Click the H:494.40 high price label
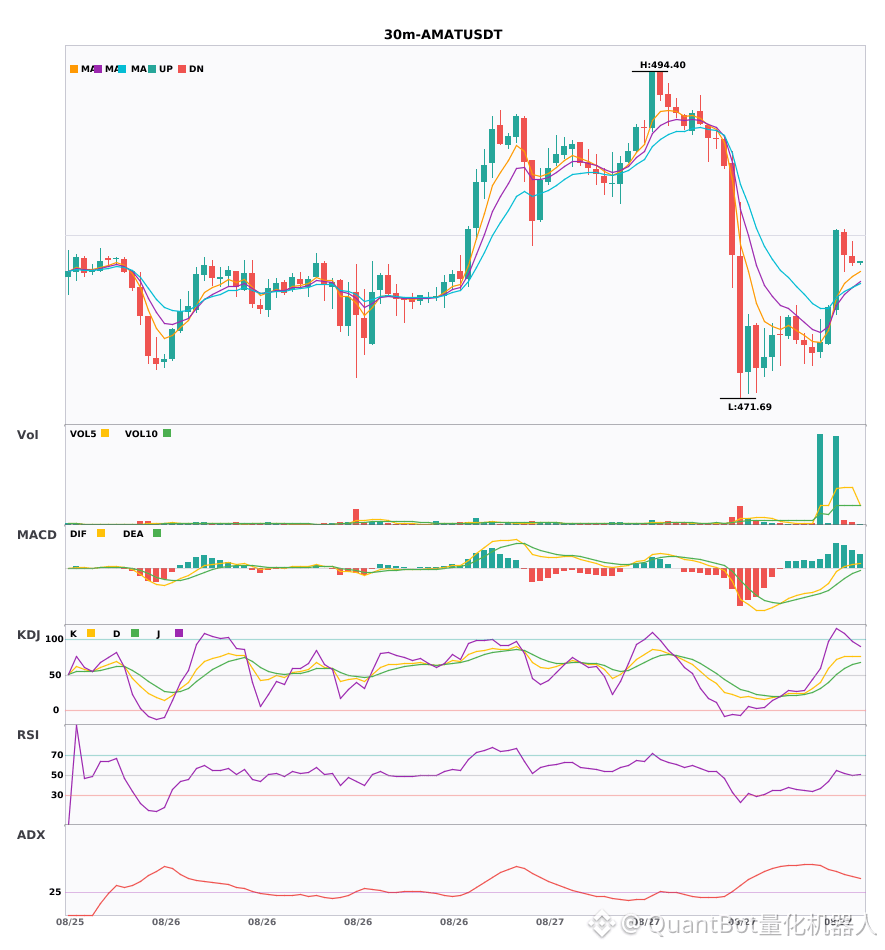Screen dimensions: 885x950 [663, 65]
